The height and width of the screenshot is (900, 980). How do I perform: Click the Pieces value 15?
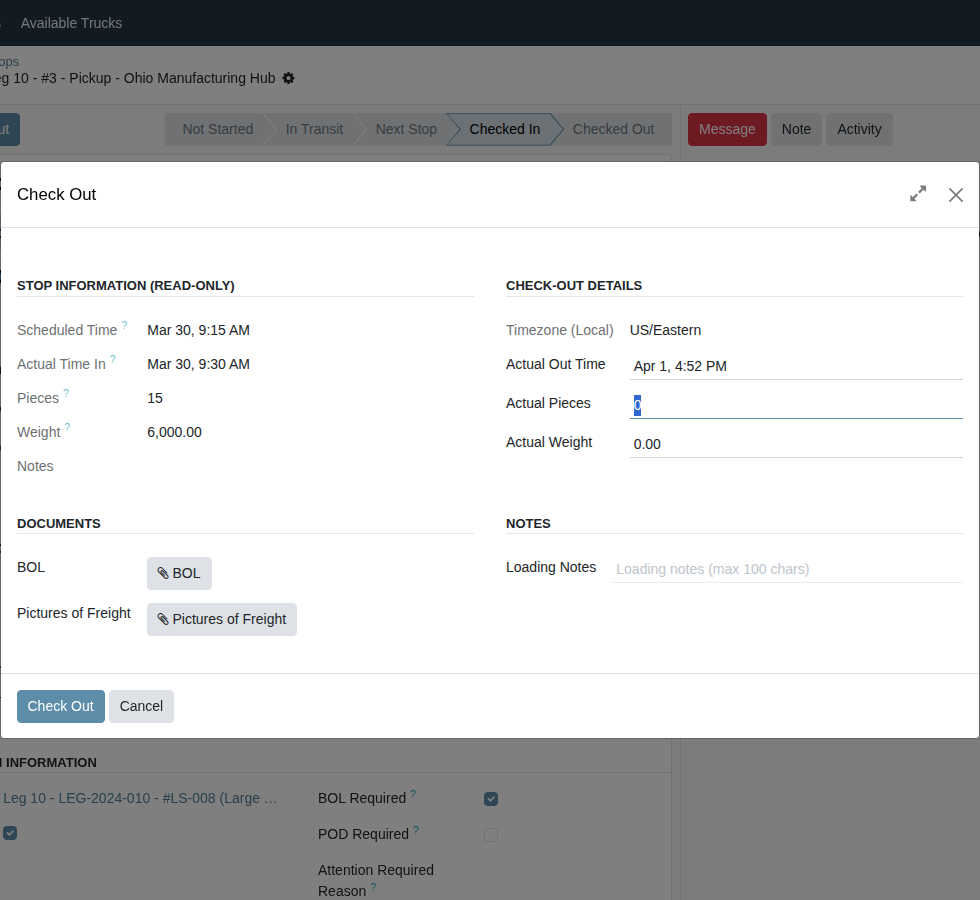(x=155, y=398)
